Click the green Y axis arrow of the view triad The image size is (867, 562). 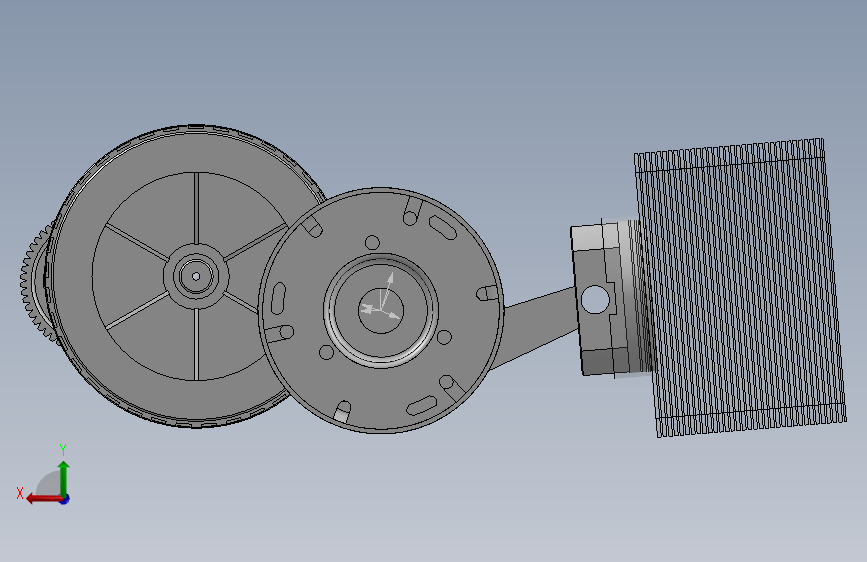tap(64, 478)
